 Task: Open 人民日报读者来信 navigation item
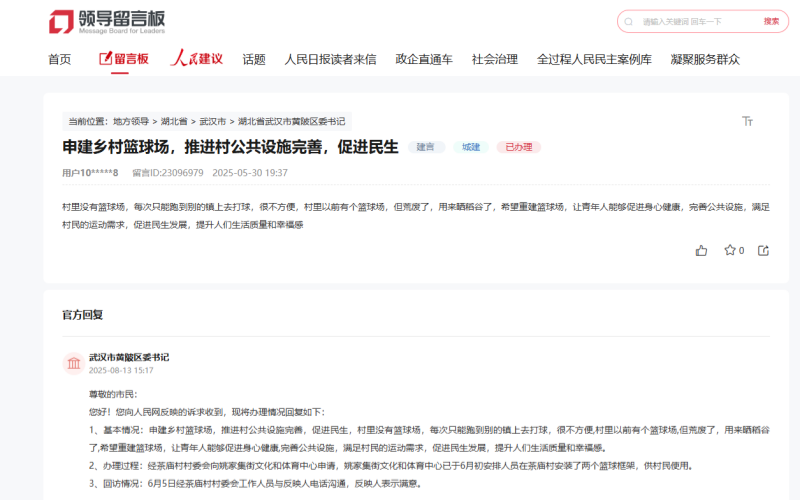tap(330, 60)
